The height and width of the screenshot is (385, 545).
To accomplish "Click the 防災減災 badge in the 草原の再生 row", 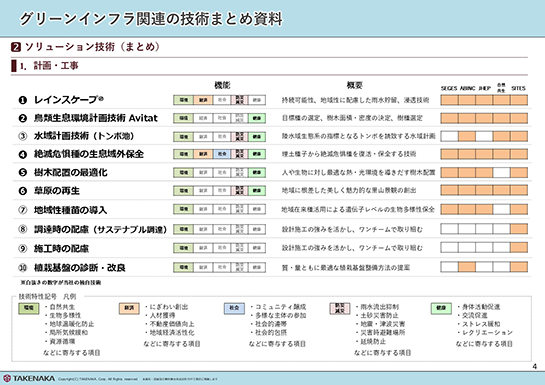I will pos(239,190).
